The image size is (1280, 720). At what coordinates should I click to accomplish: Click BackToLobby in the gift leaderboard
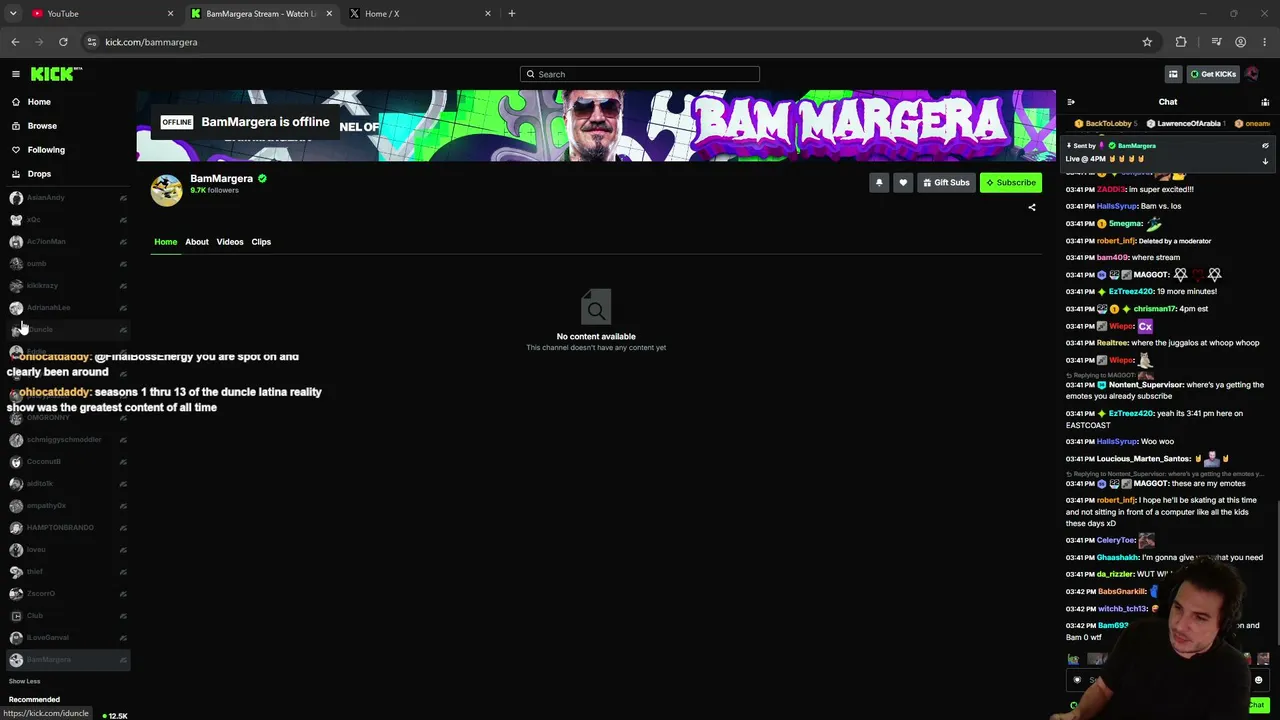click(1107, 124)
